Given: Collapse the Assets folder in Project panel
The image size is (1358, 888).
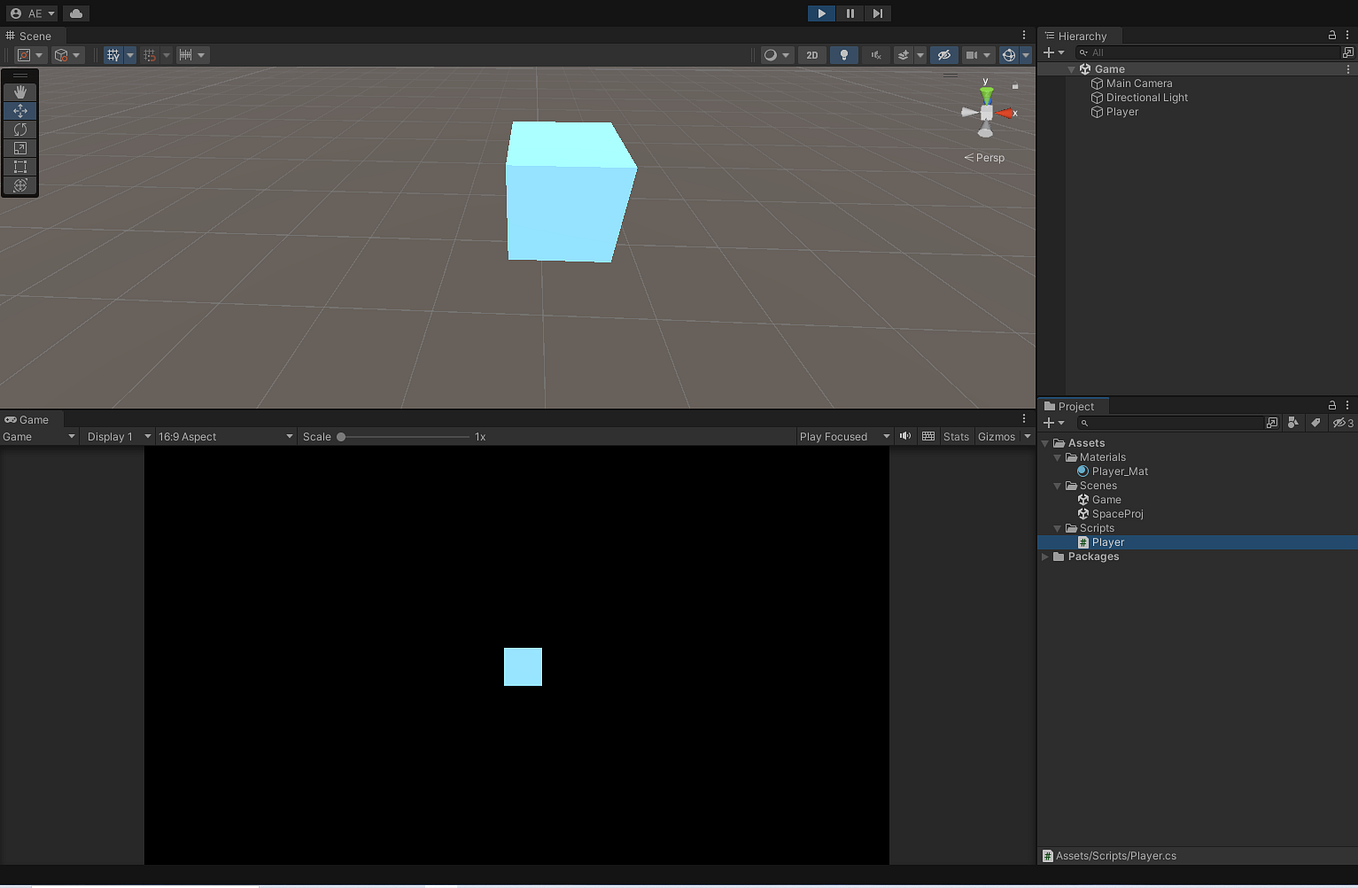Looking at the screenshot, I should 1045,442.
